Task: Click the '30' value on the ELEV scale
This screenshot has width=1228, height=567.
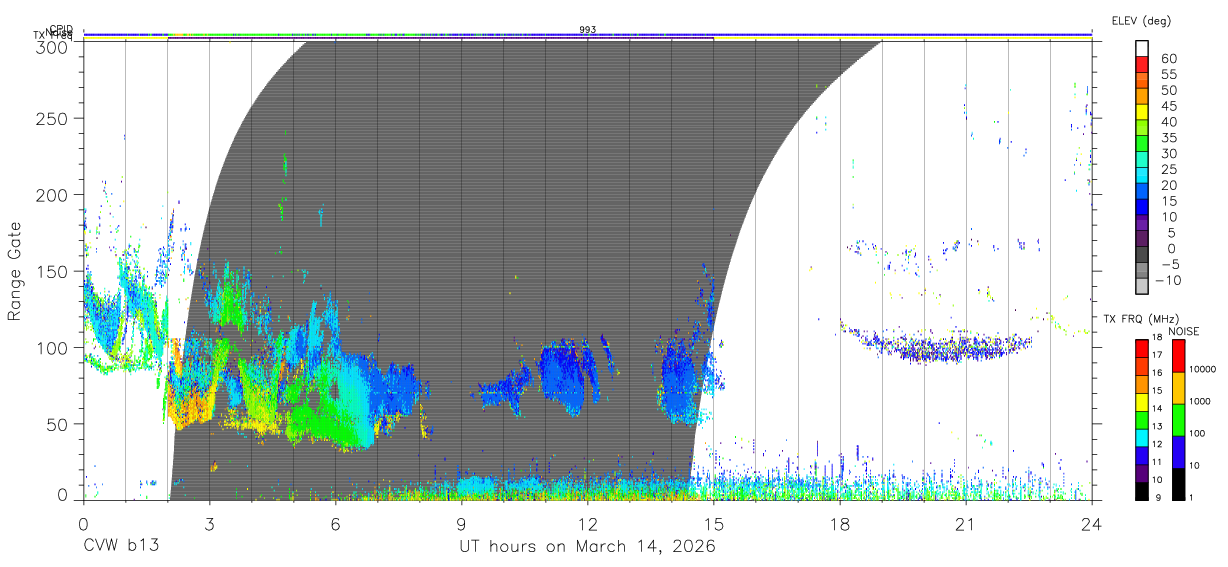Action: [1168, 154]
